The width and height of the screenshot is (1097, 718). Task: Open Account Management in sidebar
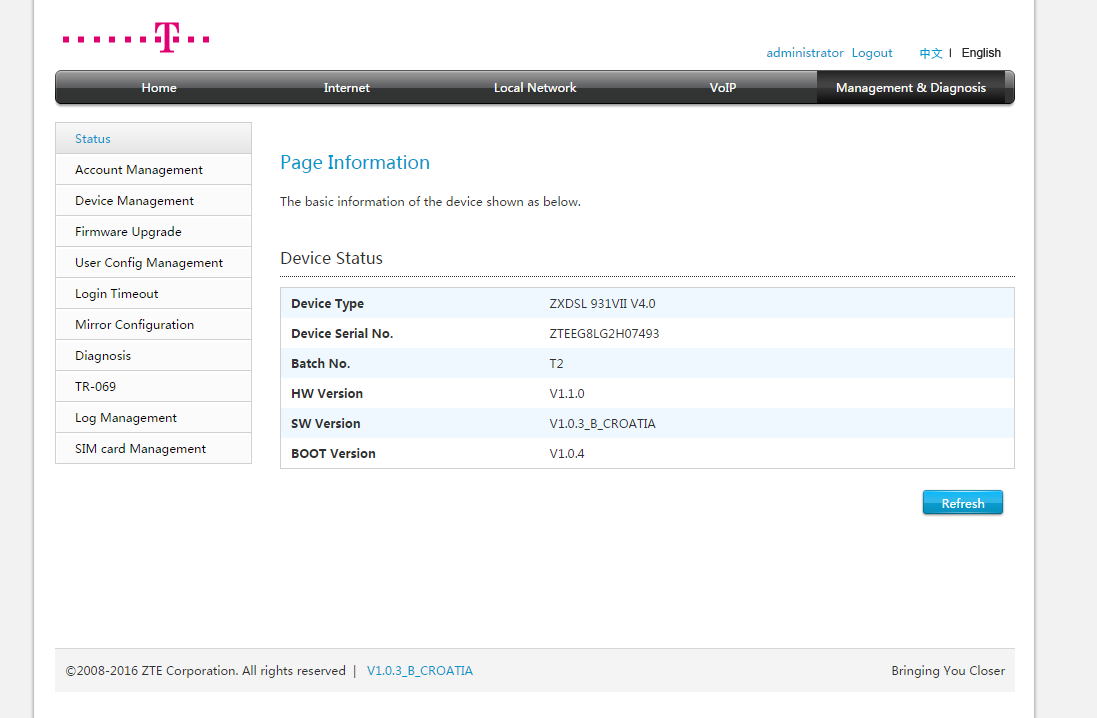click(139, 170)
